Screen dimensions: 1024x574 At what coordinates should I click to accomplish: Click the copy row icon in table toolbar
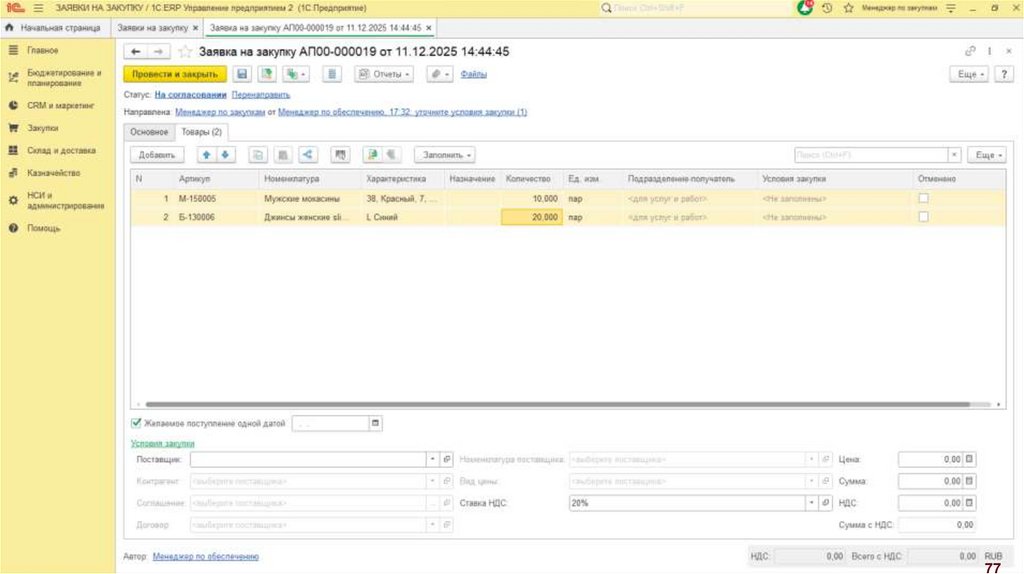click(258, 155)
